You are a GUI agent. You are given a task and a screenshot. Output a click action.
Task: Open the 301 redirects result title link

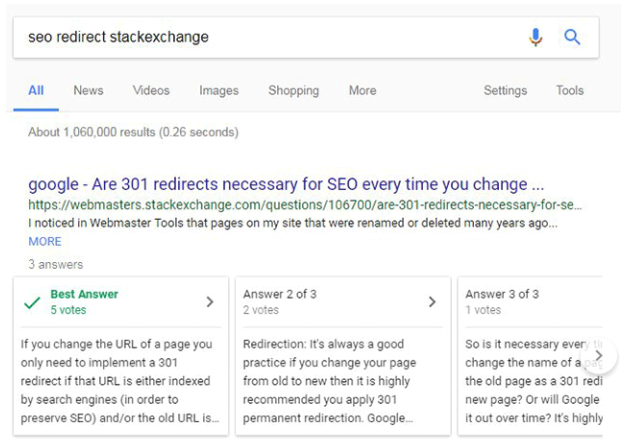pyautogui.click(x=285, y=184)
